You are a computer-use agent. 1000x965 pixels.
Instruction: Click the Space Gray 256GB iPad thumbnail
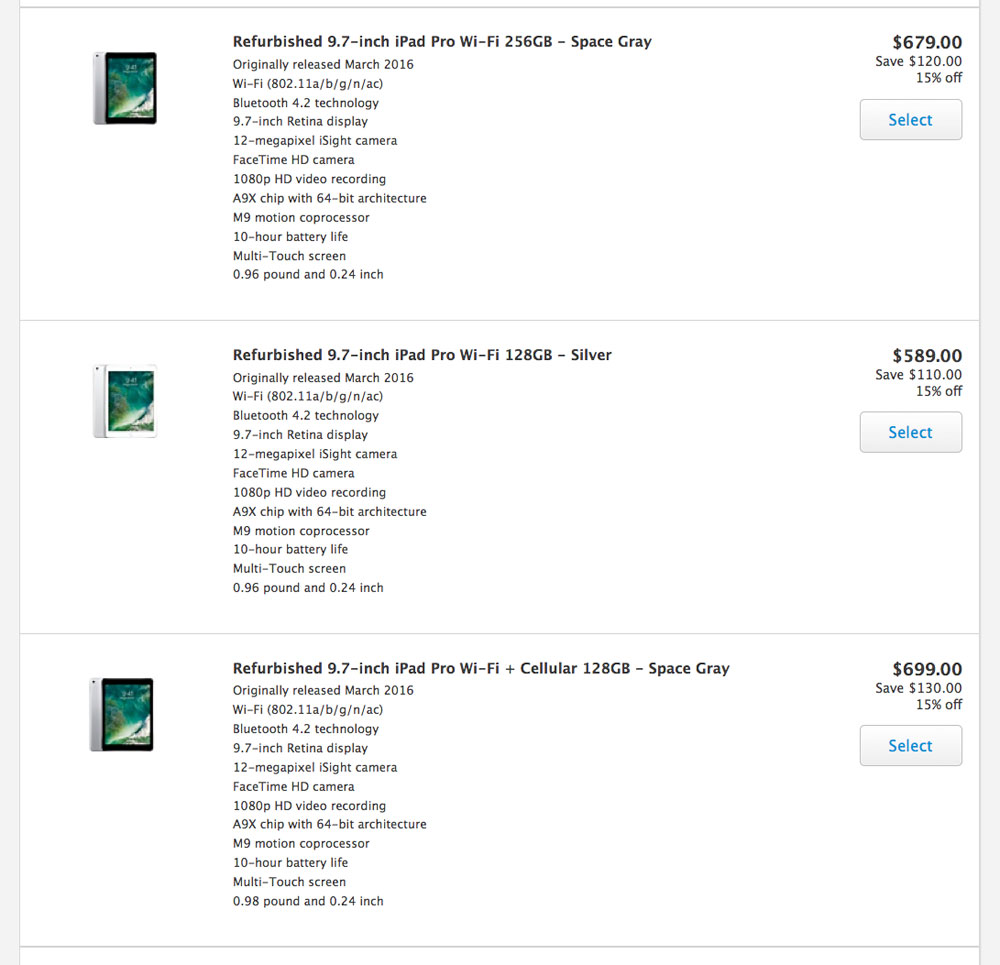click(124, 88)
